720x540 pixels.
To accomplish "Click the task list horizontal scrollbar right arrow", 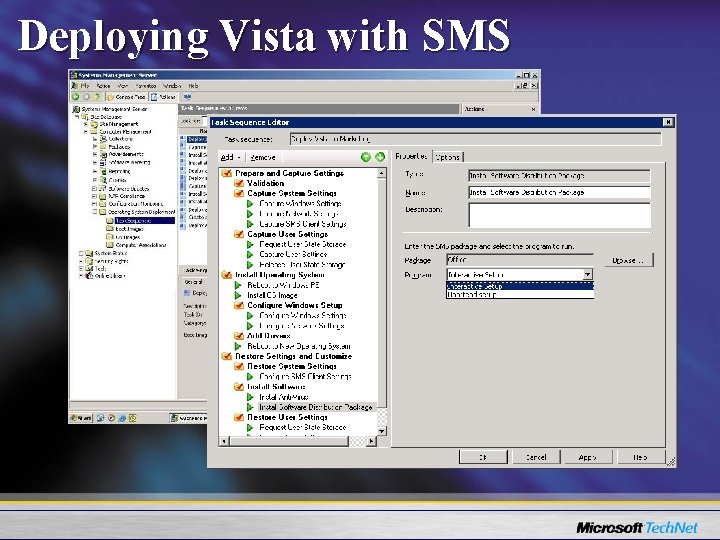I will click(x=371, y=441).
